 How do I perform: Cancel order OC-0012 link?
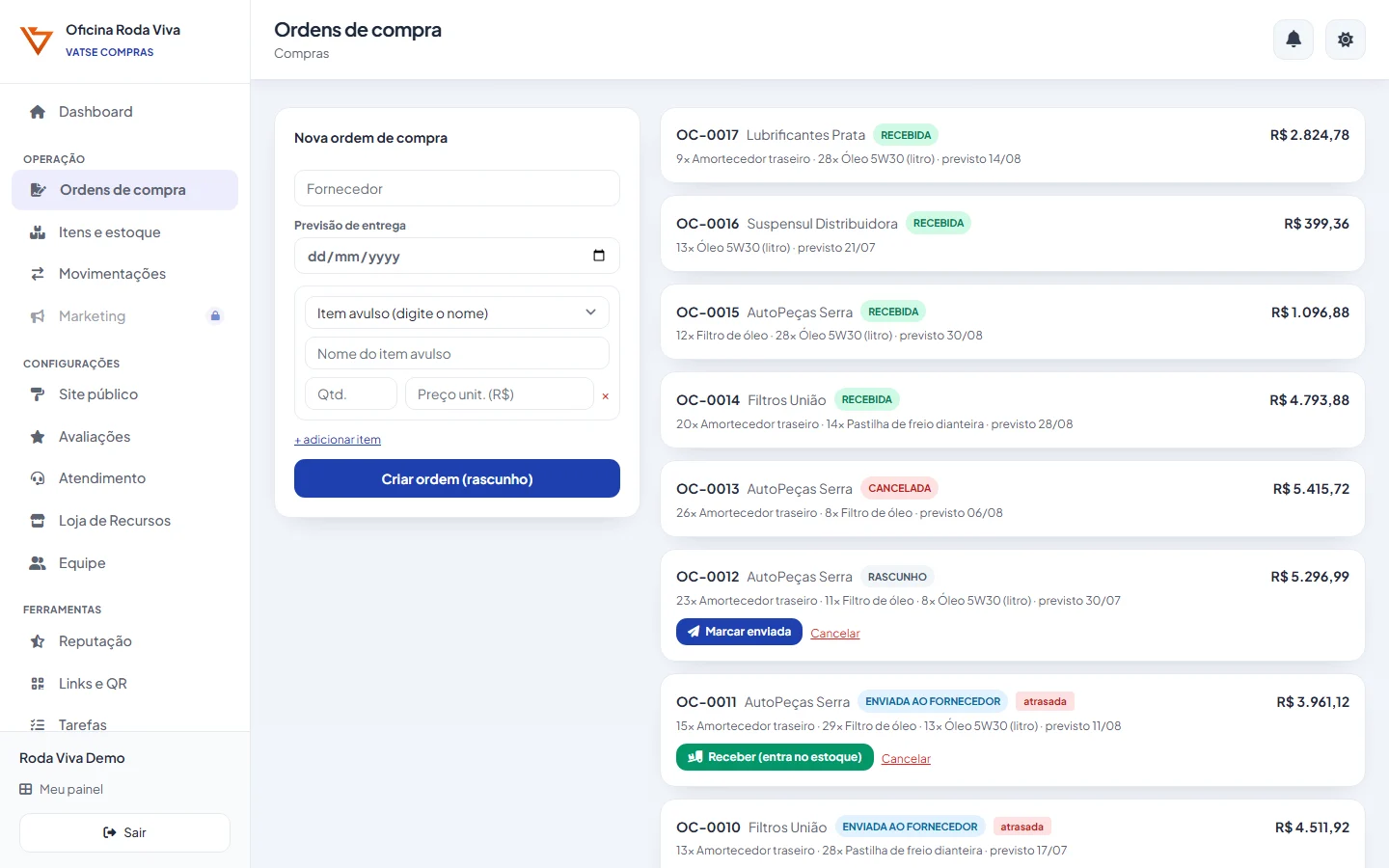coord(835,634)
